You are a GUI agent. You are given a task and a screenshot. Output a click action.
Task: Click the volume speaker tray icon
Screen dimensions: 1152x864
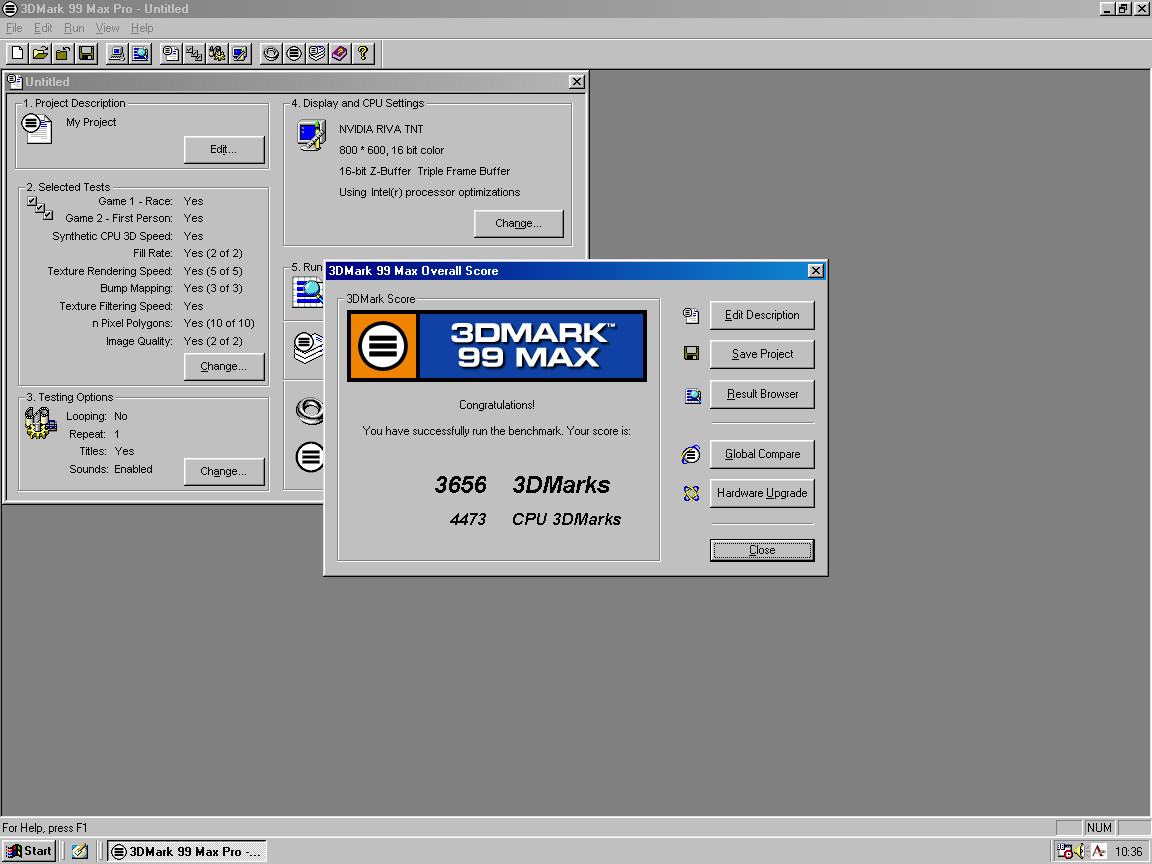click(1080, 851)
